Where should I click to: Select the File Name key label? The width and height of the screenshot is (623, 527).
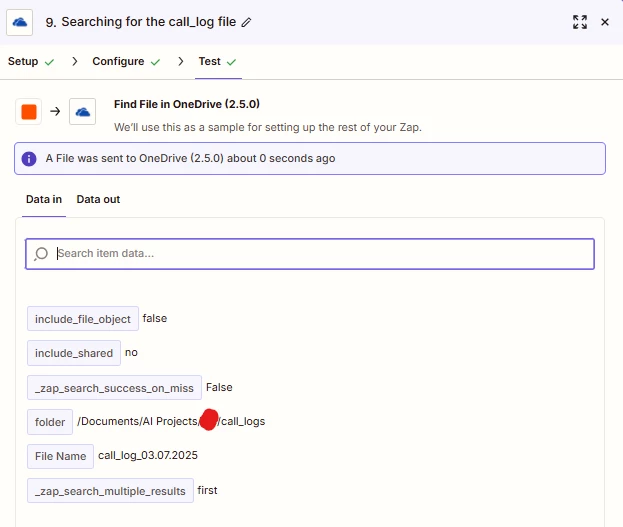[x=60, y=456]
